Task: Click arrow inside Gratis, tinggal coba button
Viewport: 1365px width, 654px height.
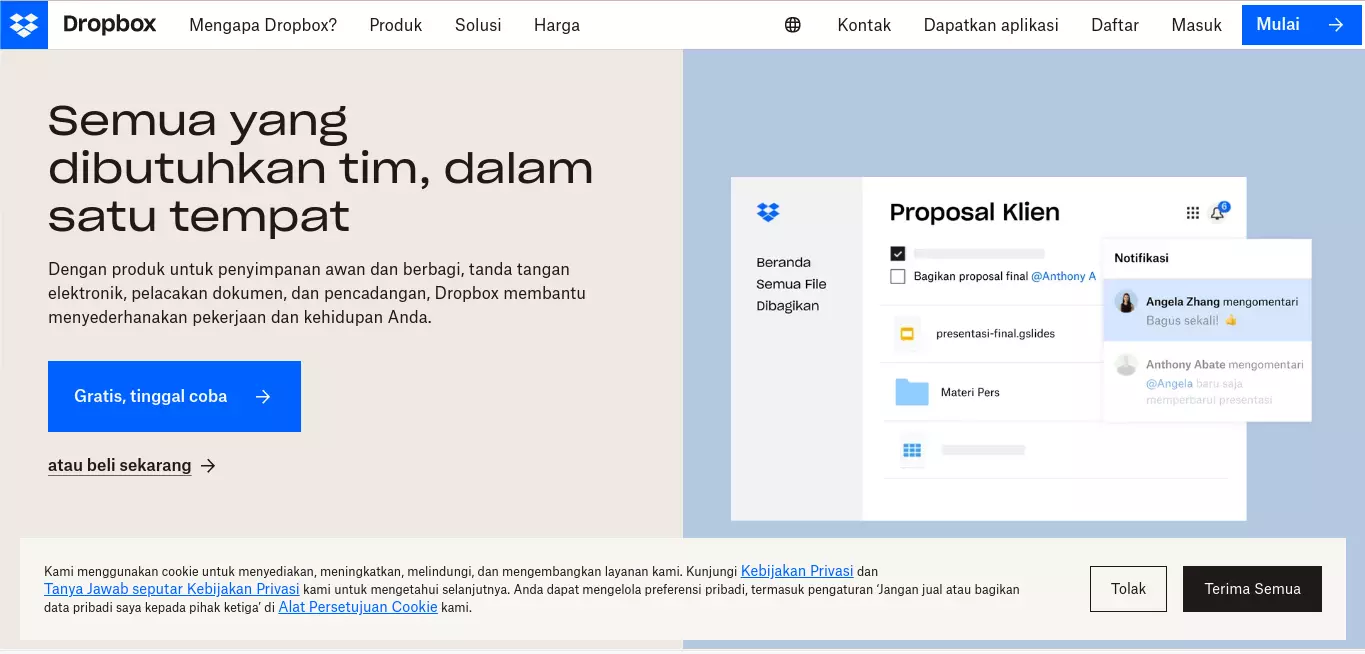Action: pos(263,397)
